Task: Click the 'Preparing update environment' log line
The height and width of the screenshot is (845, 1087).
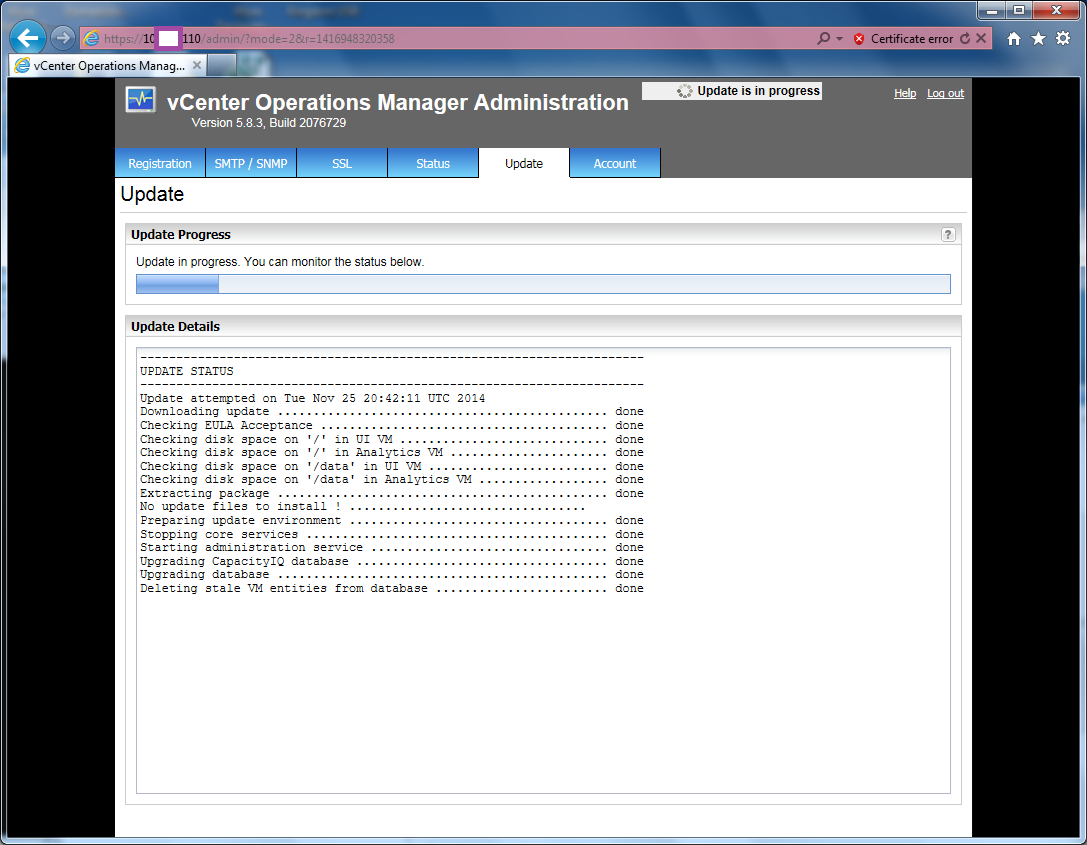Action: [392, 520]
